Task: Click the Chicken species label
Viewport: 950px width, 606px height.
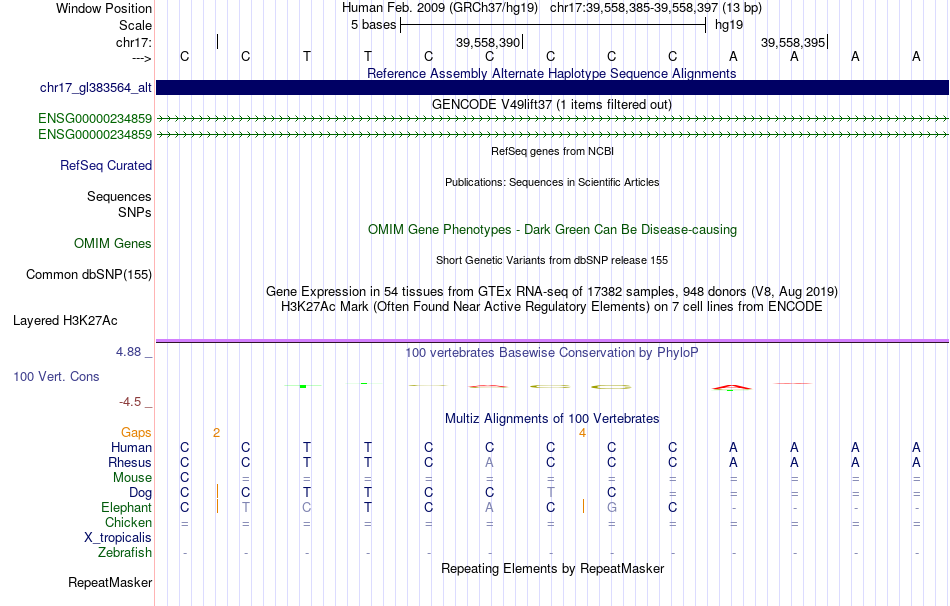Action: (128, 523)
